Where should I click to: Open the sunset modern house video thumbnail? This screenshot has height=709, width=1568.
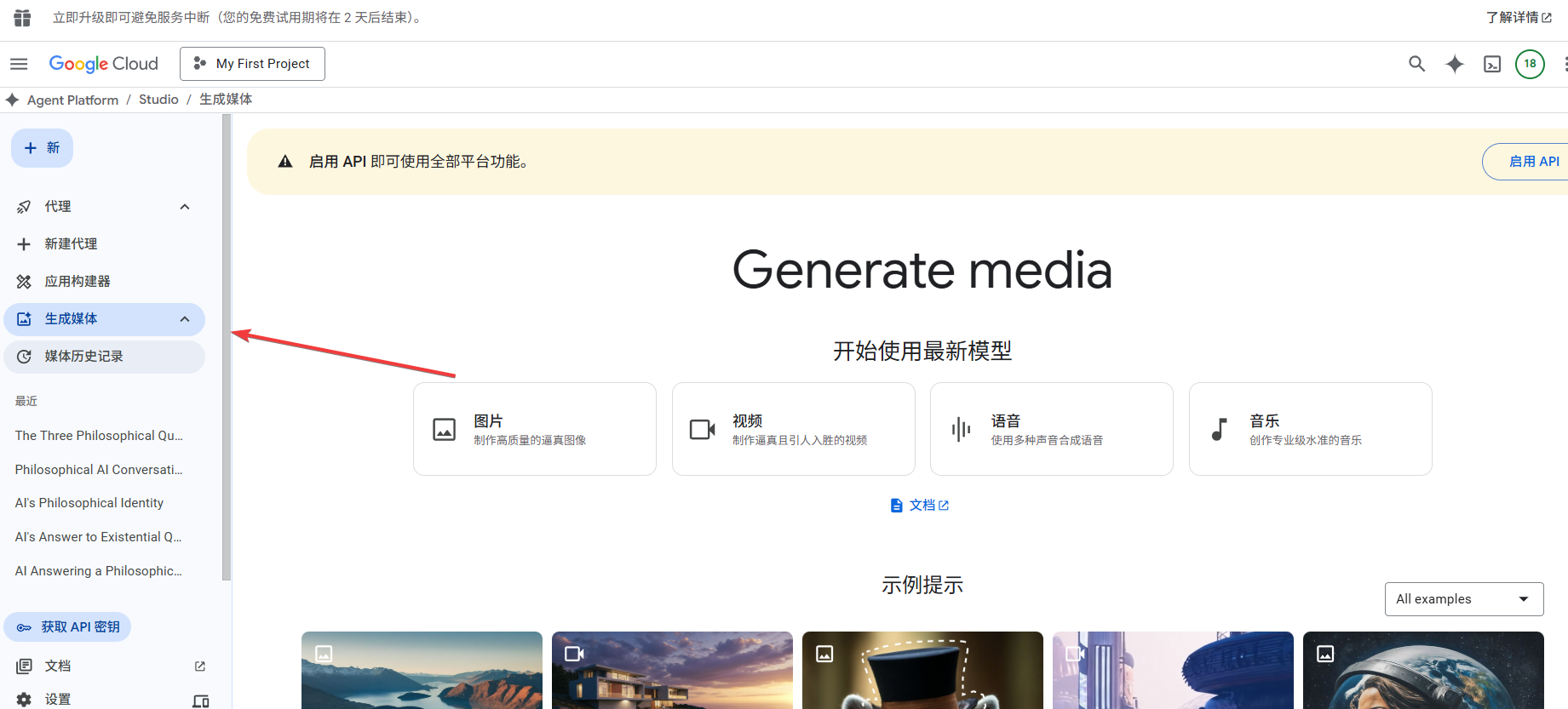pyautogui.click(x=672, y=671)
